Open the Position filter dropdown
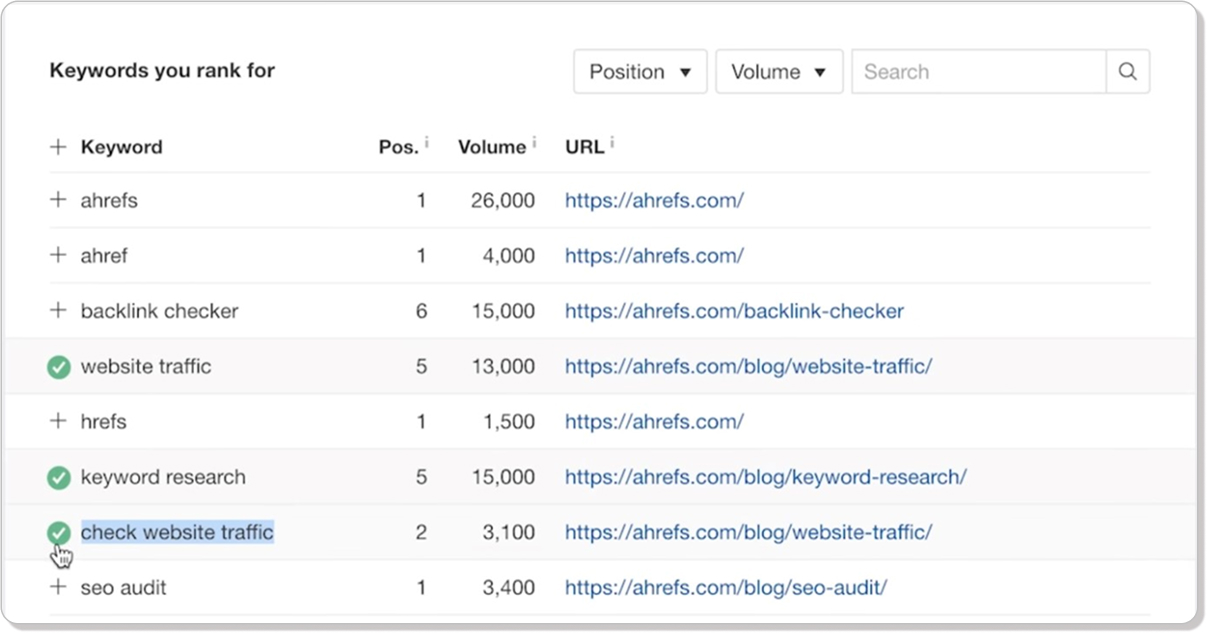The height and width of the screenshot is (633, 1207). (x=640, y=72)
